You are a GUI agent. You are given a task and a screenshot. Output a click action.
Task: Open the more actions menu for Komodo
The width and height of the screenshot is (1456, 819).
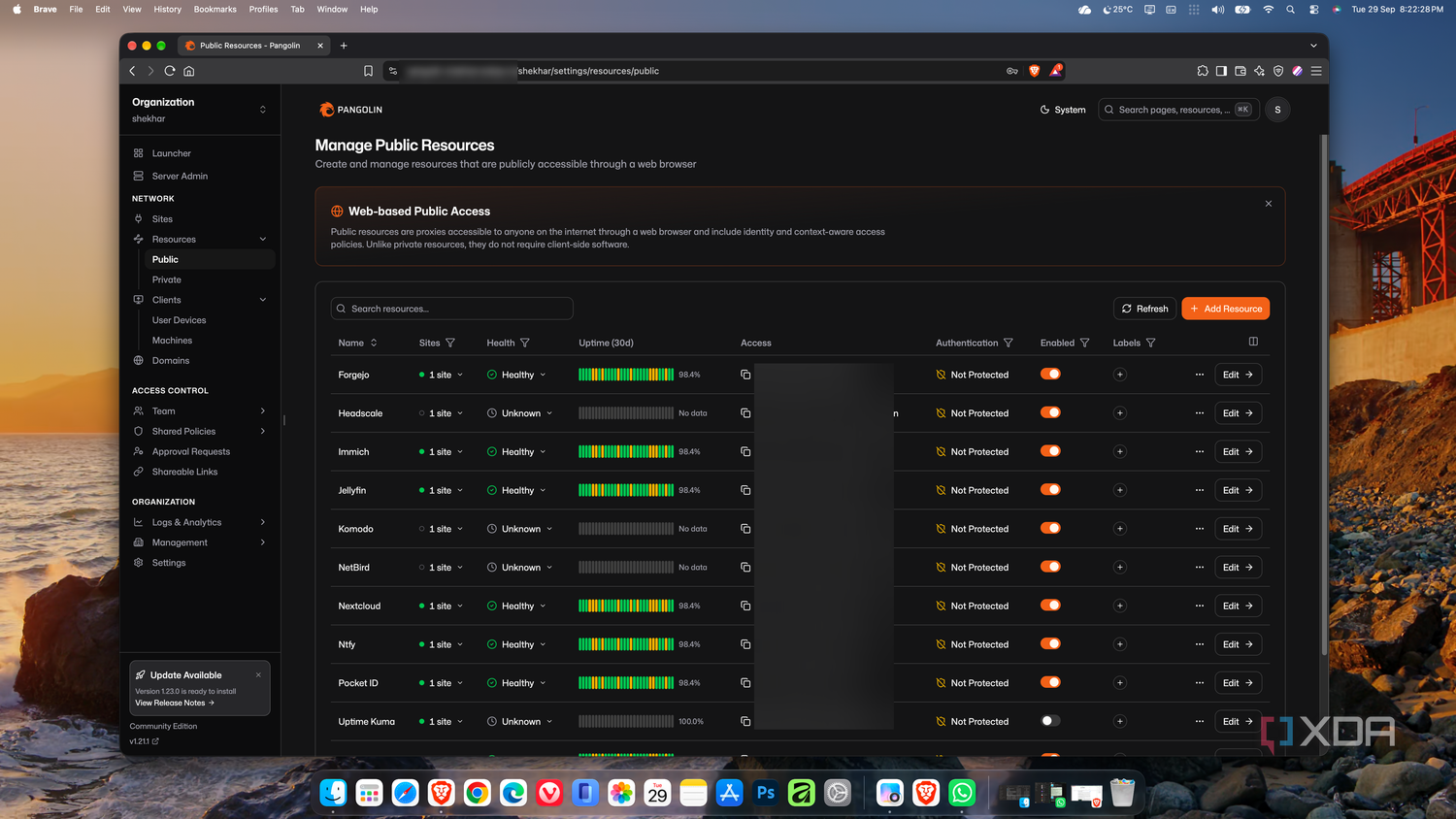click(1200, 529)
